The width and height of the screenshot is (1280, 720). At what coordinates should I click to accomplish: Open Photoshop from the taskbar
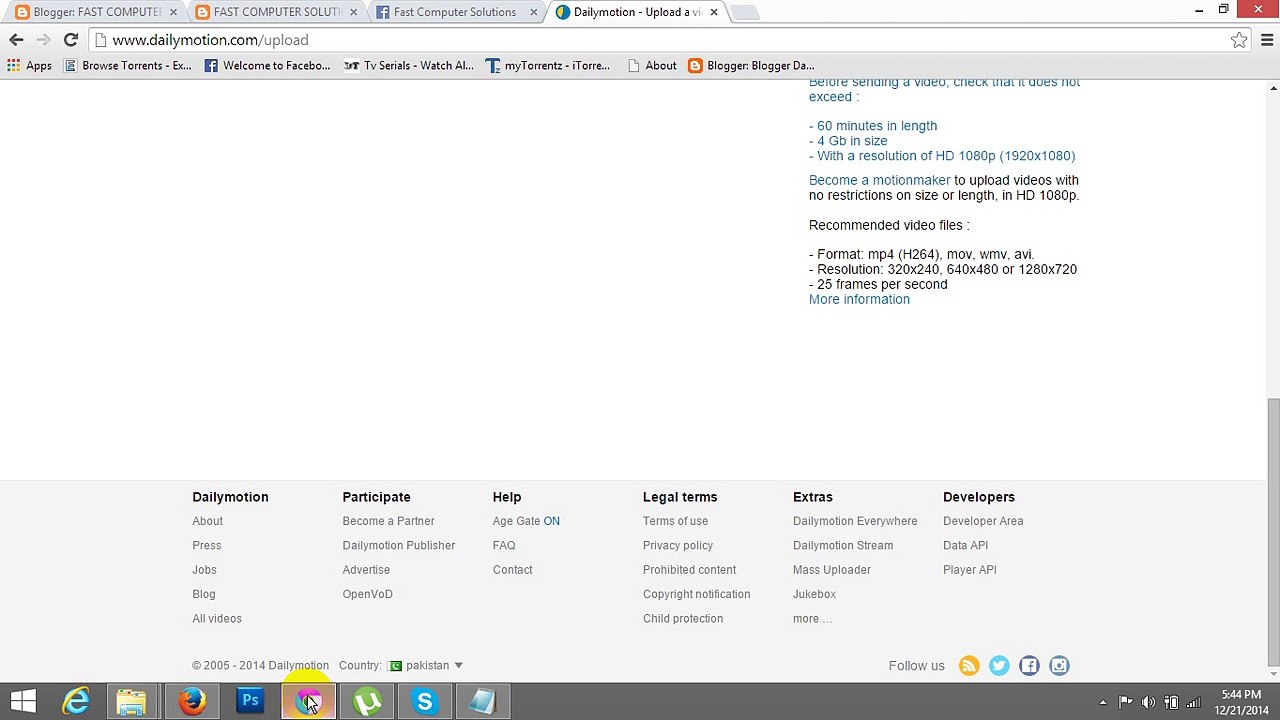click(250, 702)
